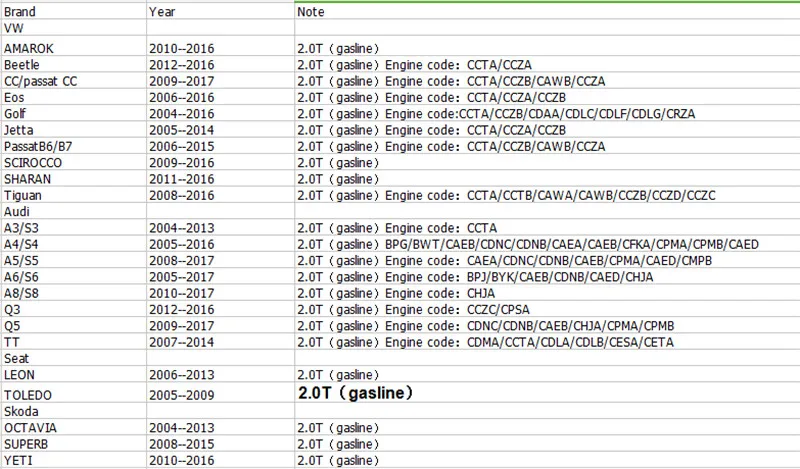Select the 'Note' header cell

pyautogui.click(x=547, y=11)
